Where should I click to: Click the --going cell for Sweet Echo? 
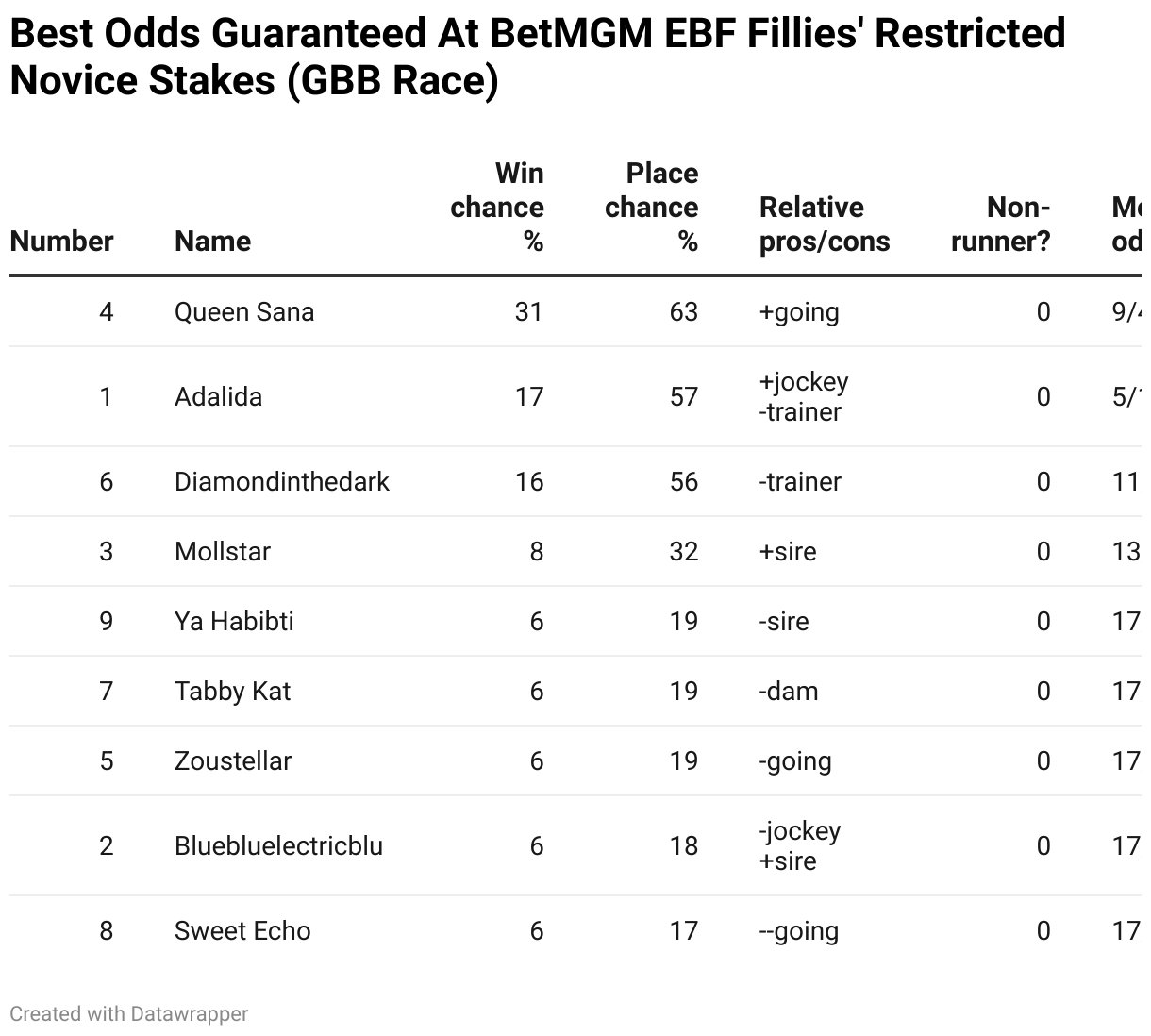[x=799, y=931]
